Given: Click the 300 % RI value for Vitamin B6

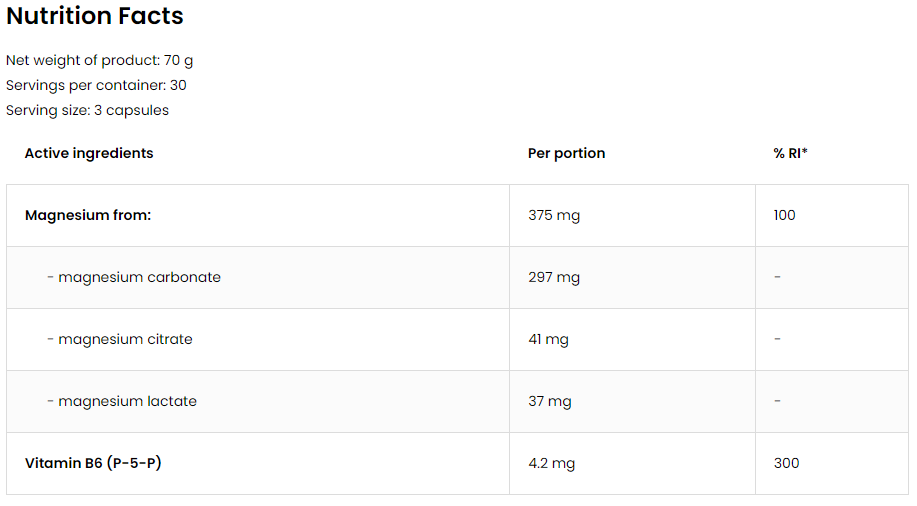Looking at the screenshot, I should pyautogui.click(x=786, y=463).
